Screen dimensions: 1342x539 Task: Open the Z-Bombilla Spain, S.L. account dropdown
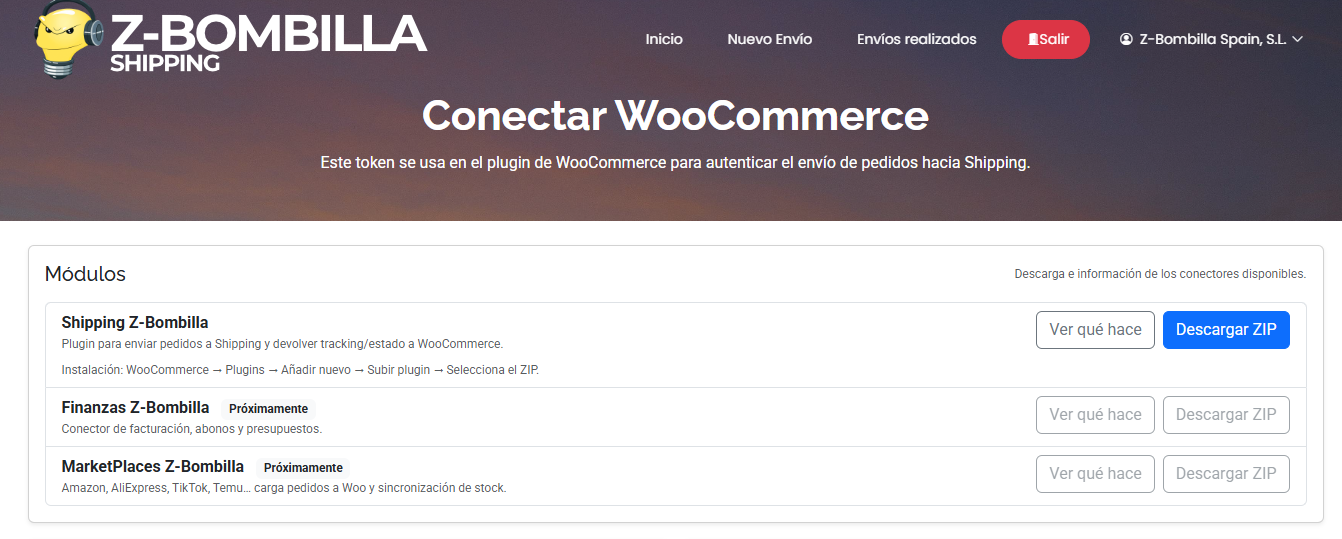1212,40
